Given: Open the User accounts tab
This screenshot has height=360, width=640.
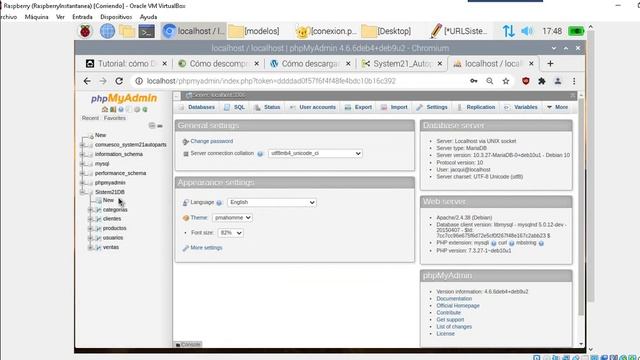Looking at the screenshot, I should click(312, 107).
